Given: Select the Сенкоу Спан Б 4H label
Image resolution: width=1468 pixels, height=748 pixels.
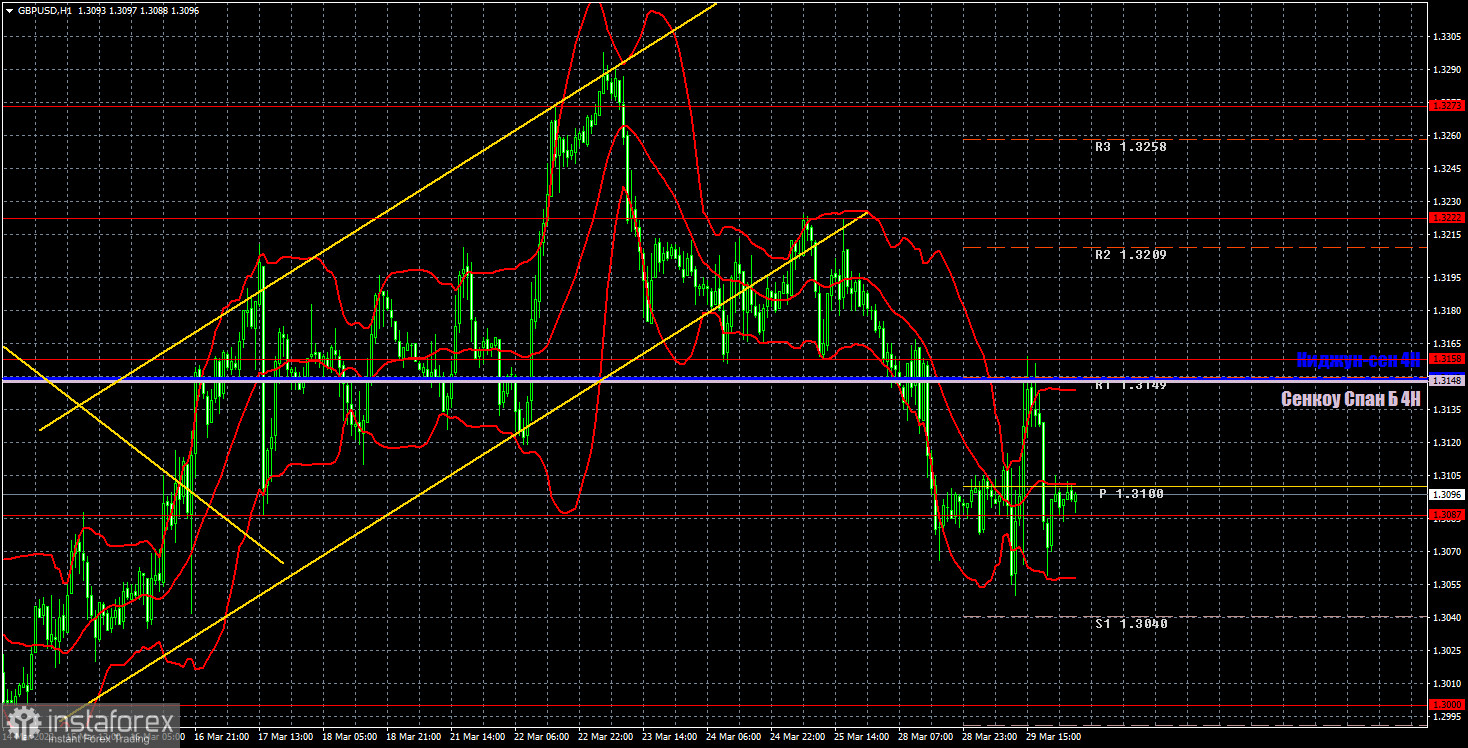Looking at the screenshot, I should (1350, 399).
